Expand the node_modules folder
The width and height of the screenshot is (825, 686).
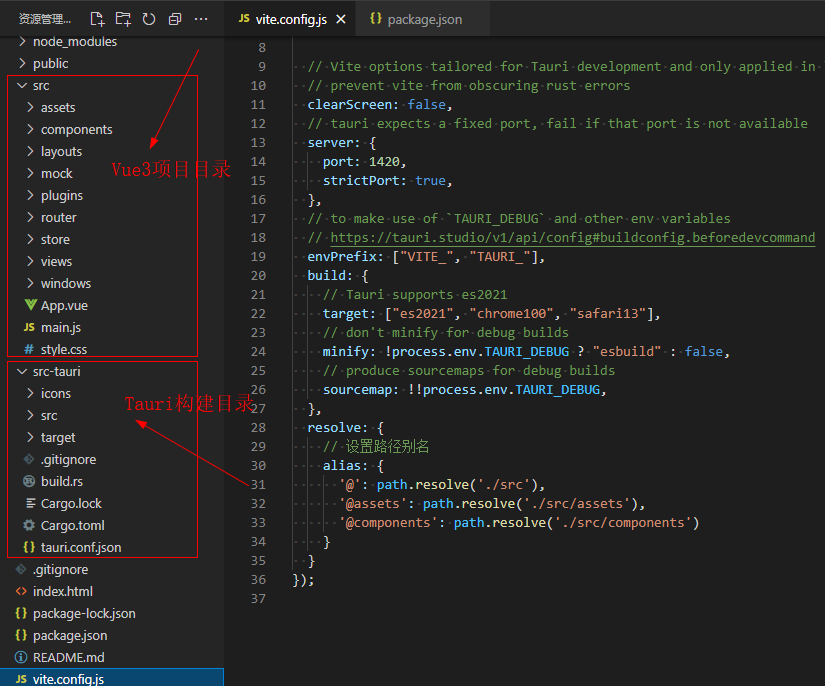22,42
